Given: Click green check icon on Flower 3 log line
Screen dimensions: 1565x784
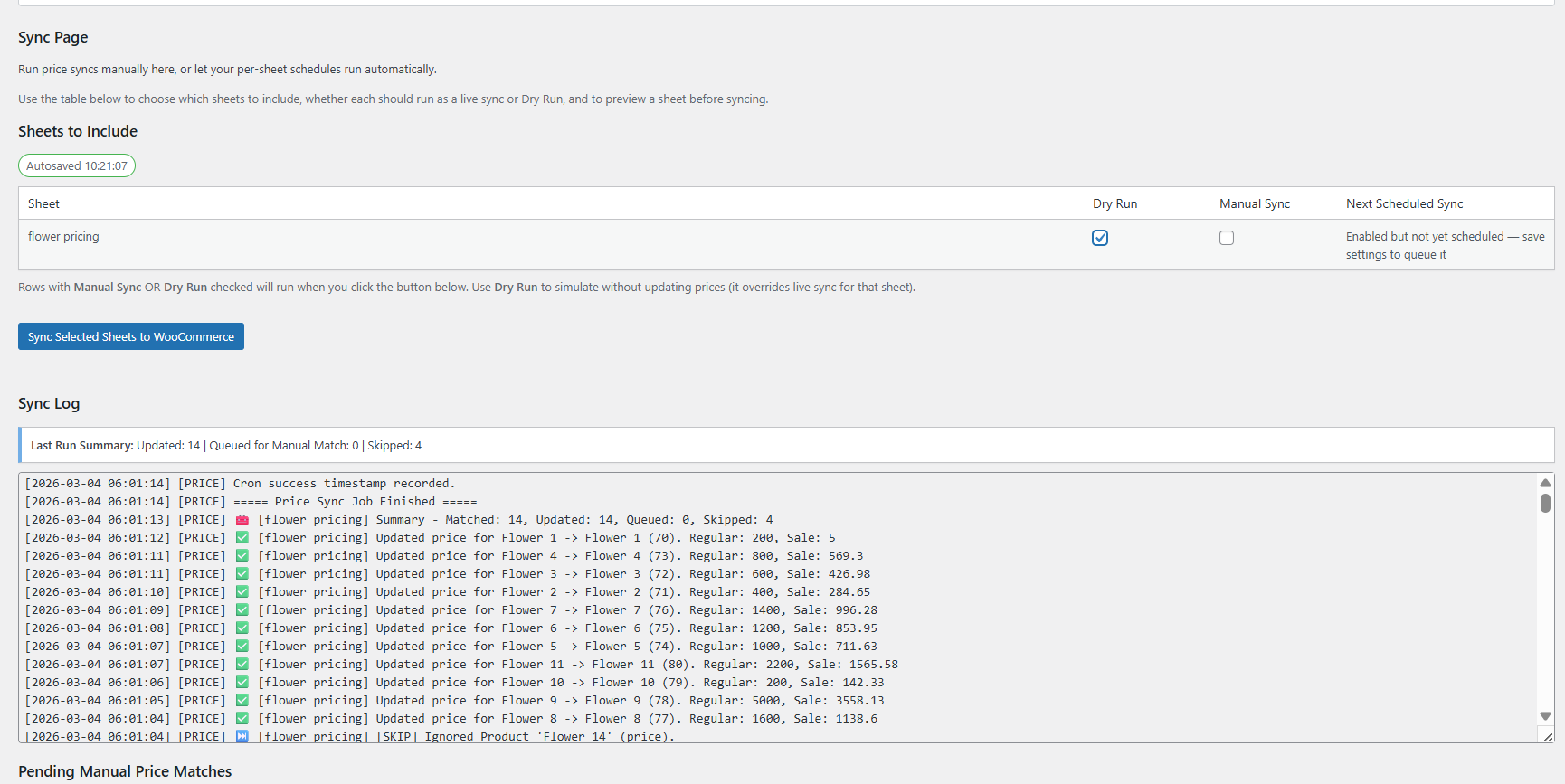Looking at the screenshot, I should coord(242,573).
